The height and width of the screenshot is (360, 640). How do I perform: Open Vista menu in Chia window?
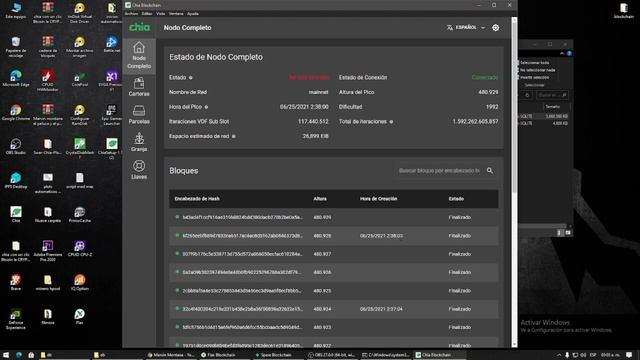[160, 14]
